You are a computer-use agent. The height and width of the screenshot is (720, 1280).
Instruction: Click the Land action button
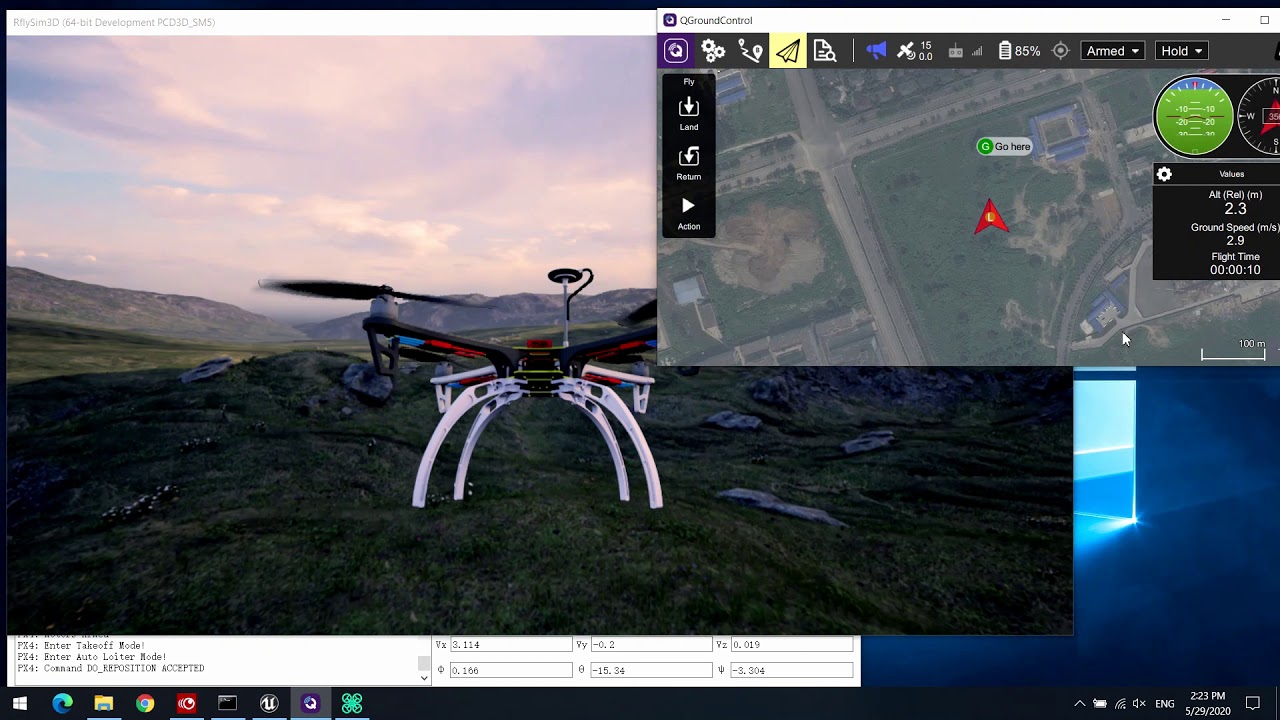pos(689,114)
